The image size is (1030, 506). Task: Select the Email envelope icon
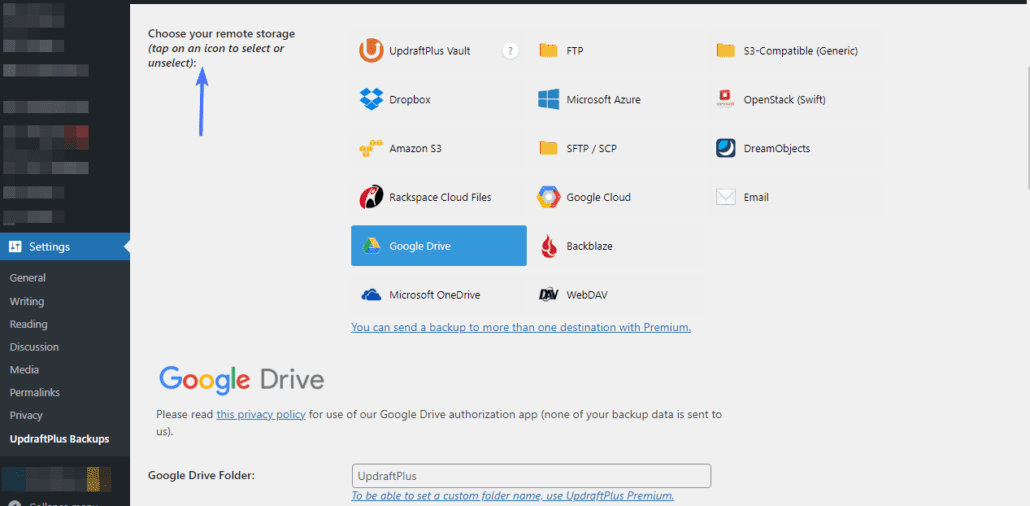pyautogui.click(x=725, y=197)
